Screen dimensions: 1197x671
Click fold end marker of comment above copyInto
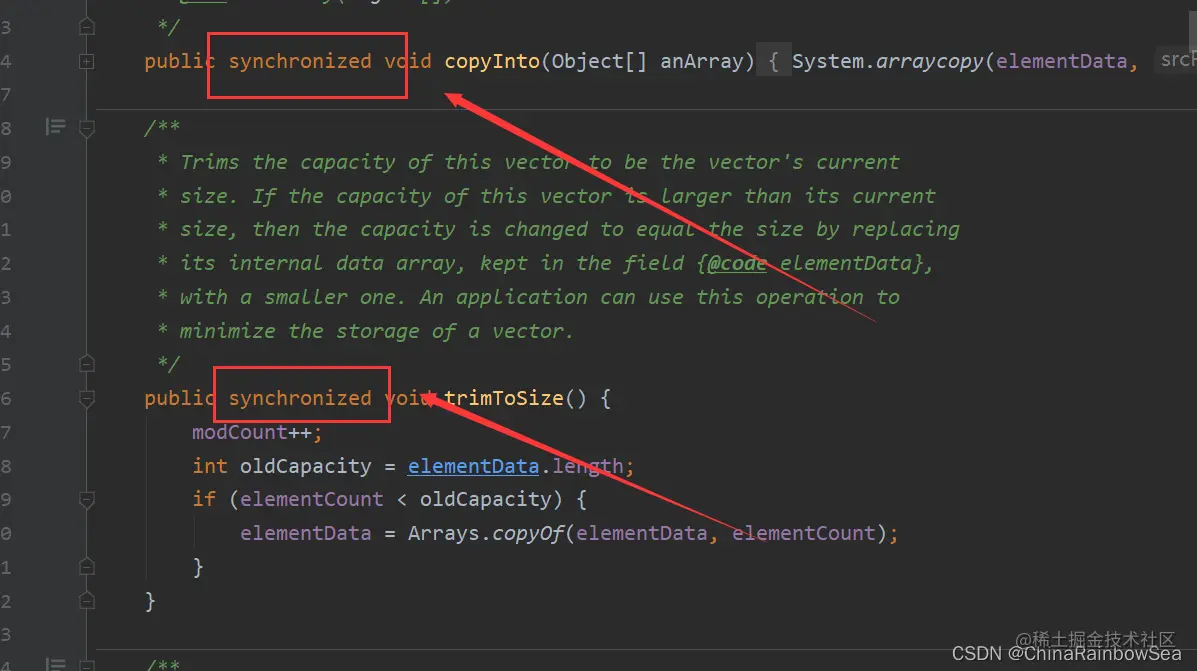pos(86,27)
